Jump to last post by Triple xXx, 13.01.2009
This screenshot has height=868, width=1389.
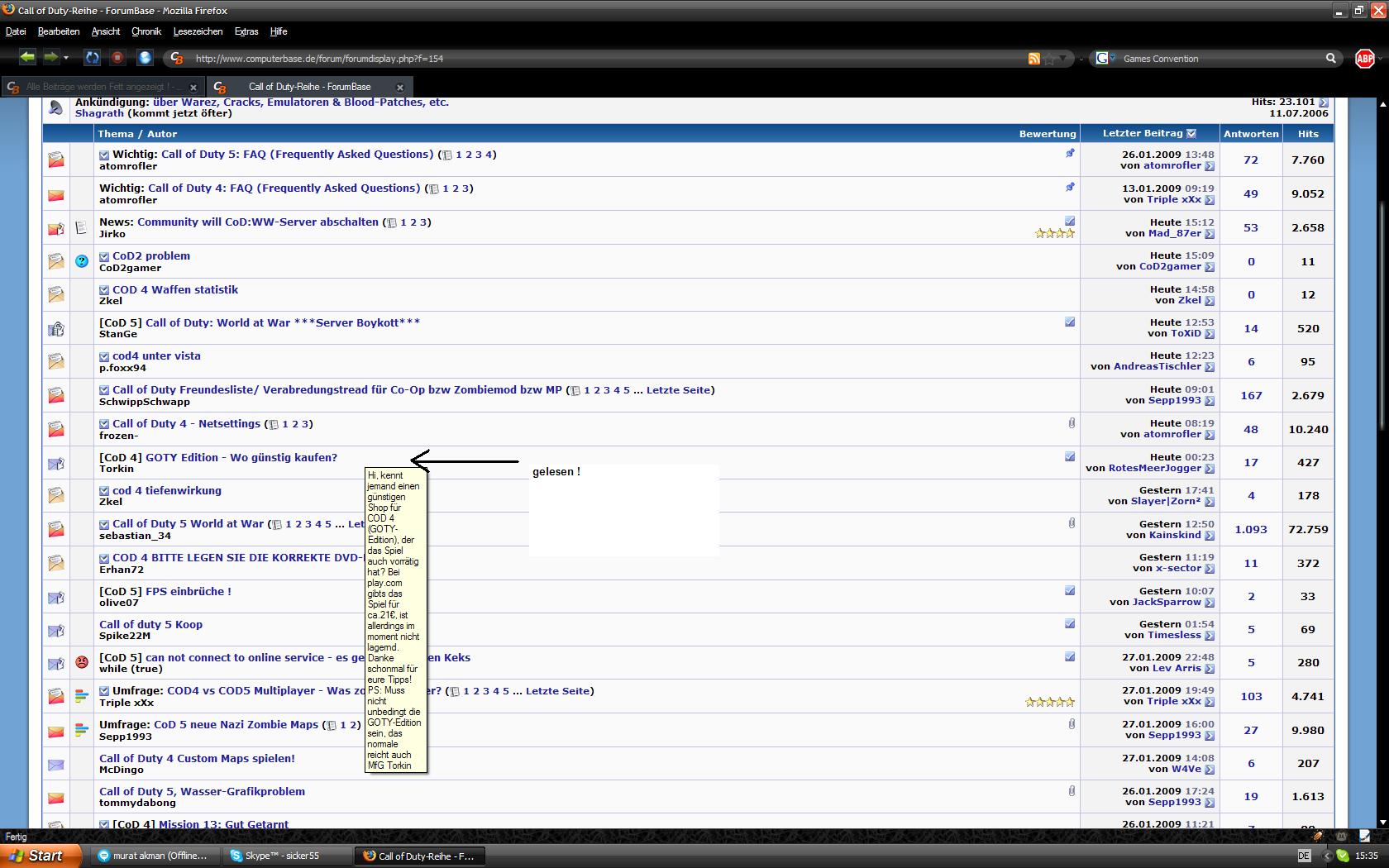click(1210, 200)
